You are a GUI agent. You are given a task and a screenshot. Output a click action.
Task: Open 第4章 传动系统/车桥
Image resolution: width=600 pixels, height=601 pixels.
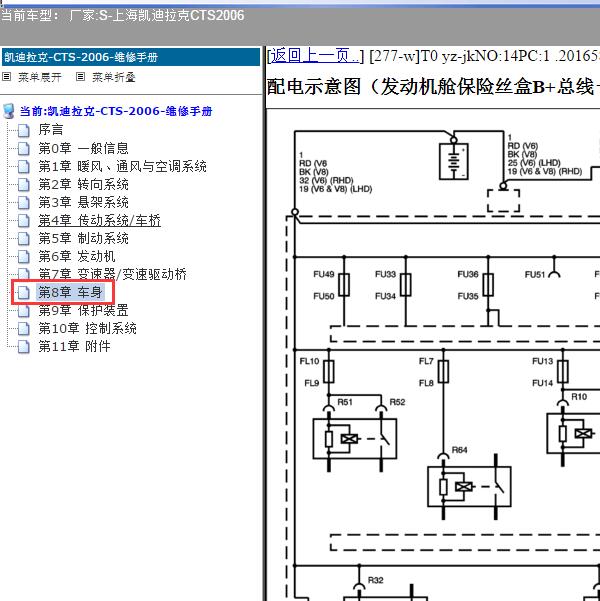(x=99, y=220)
